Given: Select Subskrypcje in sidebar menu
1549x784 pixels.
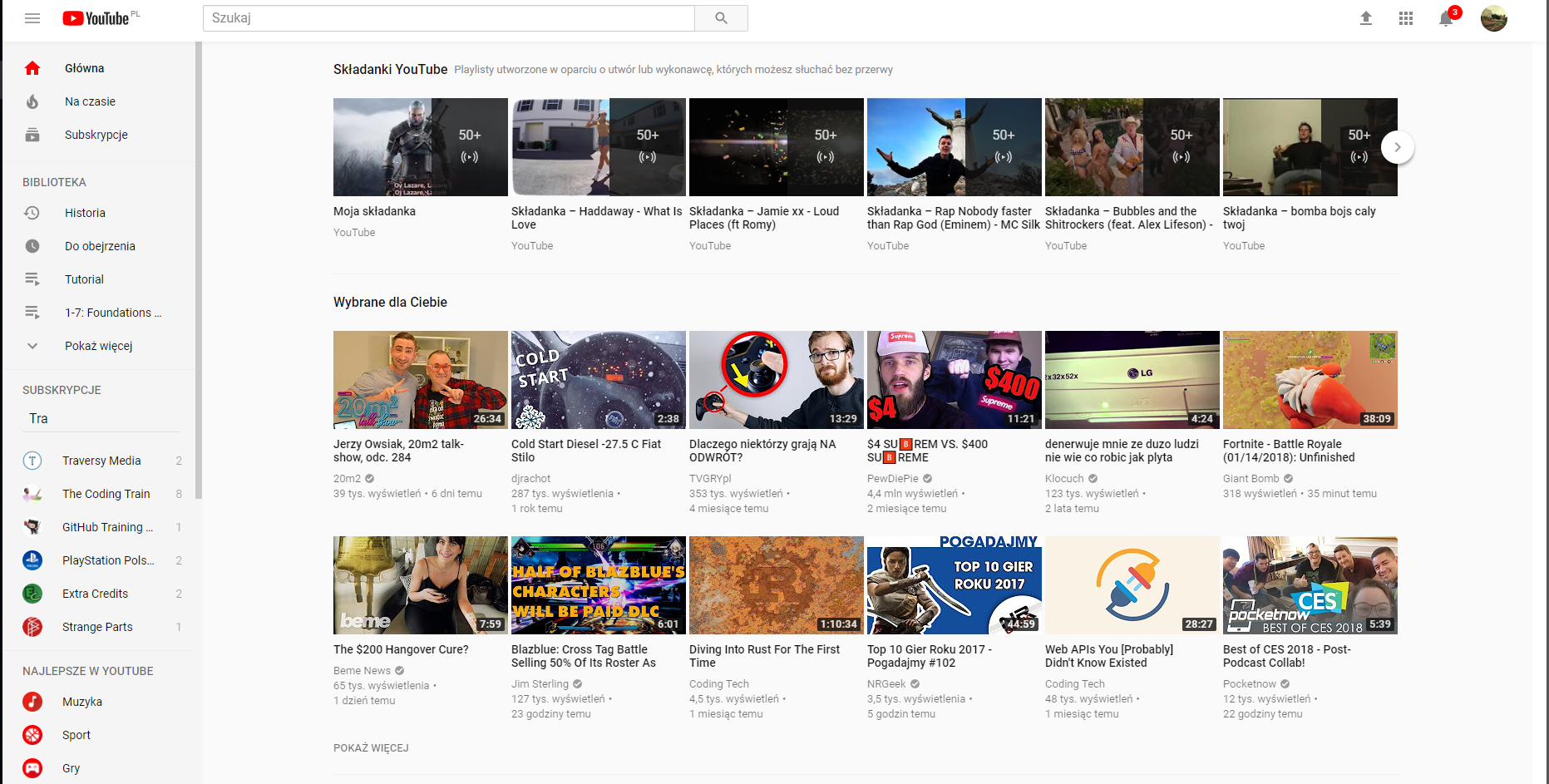Looking at the screenshot, I should [x=98, y=135].
